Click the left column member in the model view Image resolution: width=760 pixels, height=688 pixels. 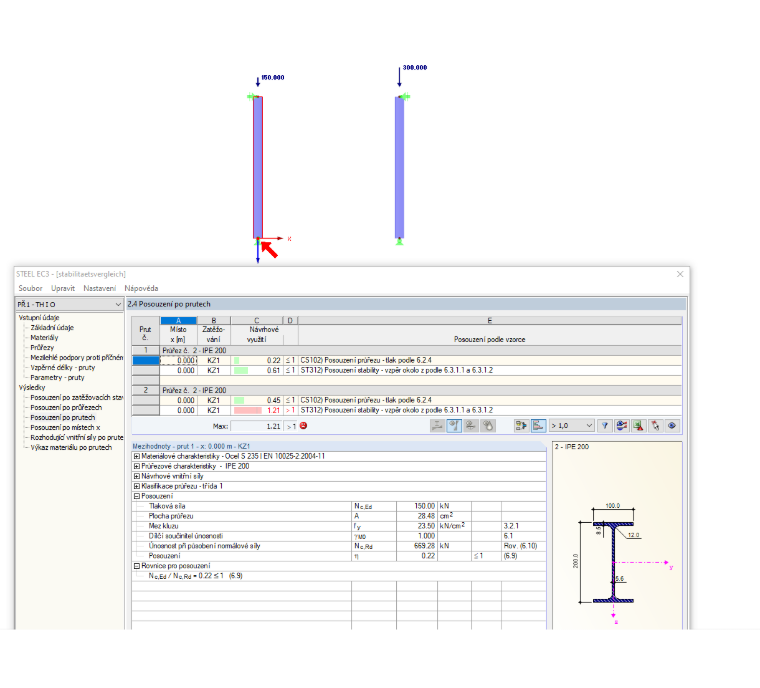[x=258, y=167]
